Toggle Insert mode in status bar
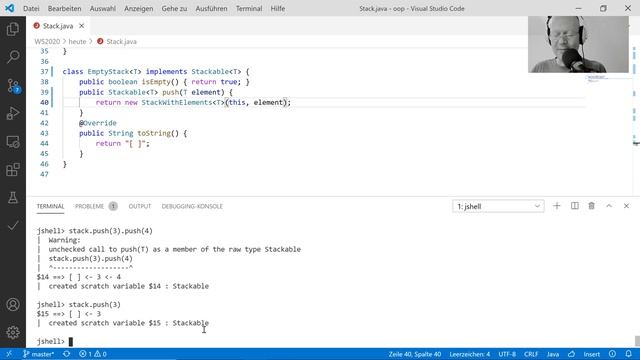This screenshot has width=640, height=360. pyautogui.click(x=591, y=354)
